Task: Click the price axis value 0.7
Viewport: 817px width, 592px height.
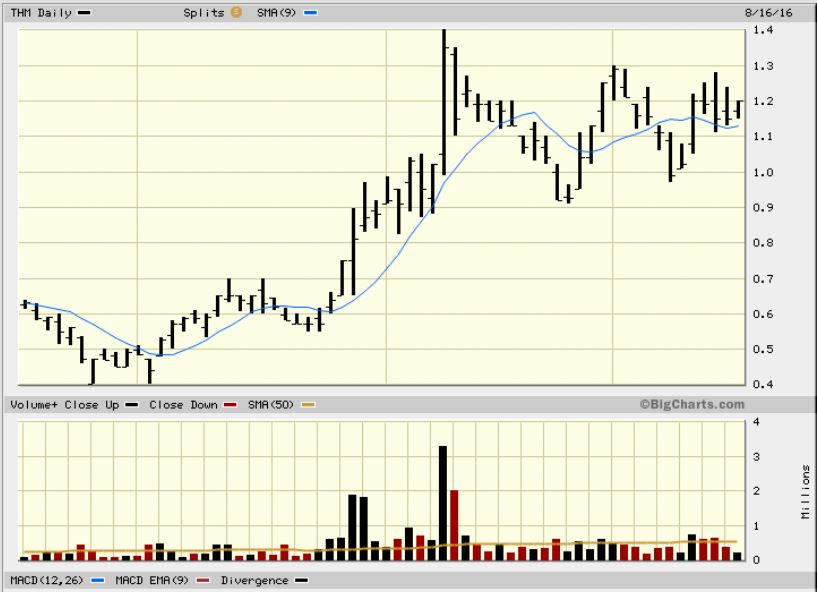Action: coord(763,279)
